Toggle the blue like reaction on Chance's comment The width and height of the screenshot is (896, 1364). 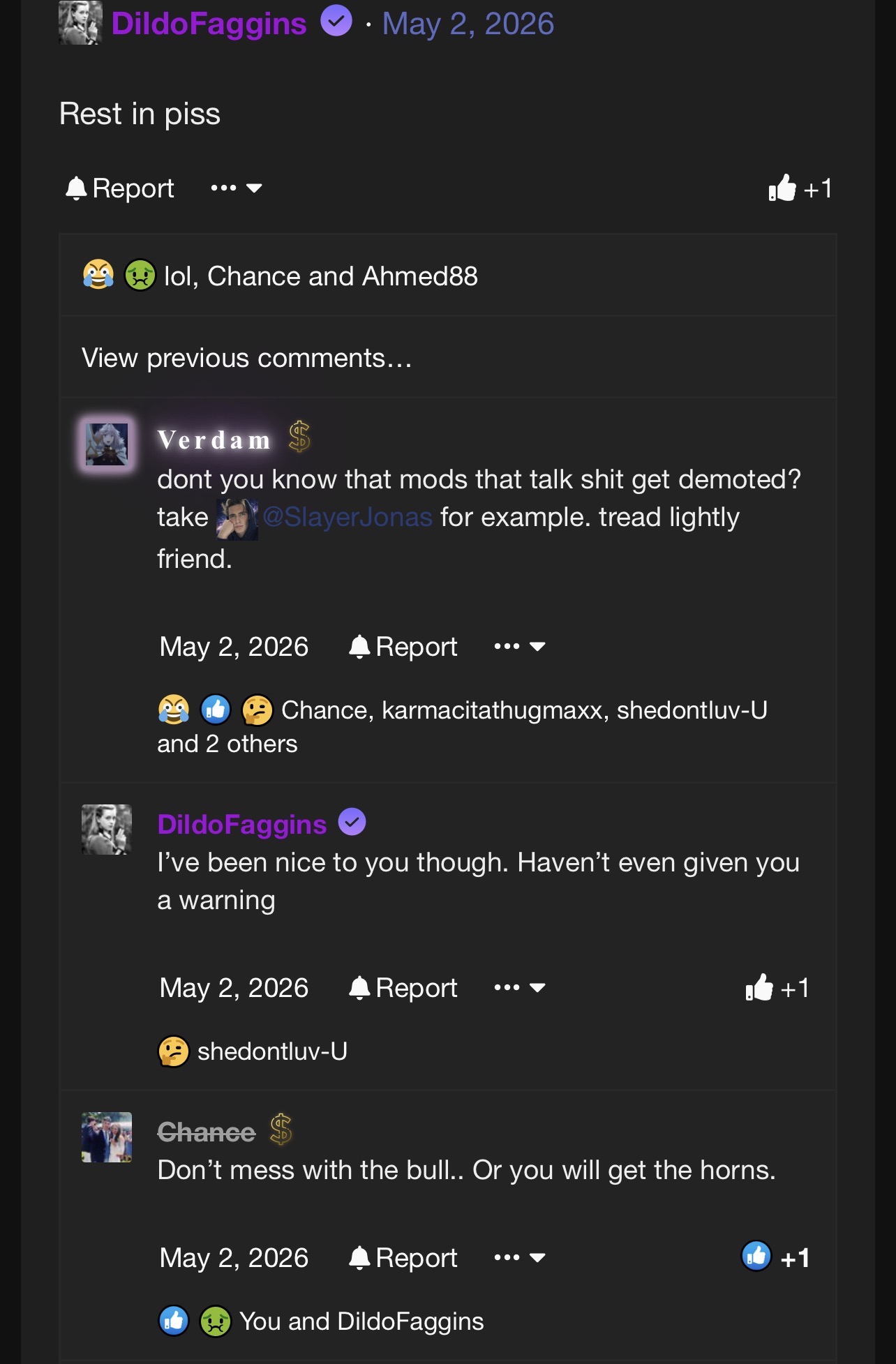coord(775,1257)
